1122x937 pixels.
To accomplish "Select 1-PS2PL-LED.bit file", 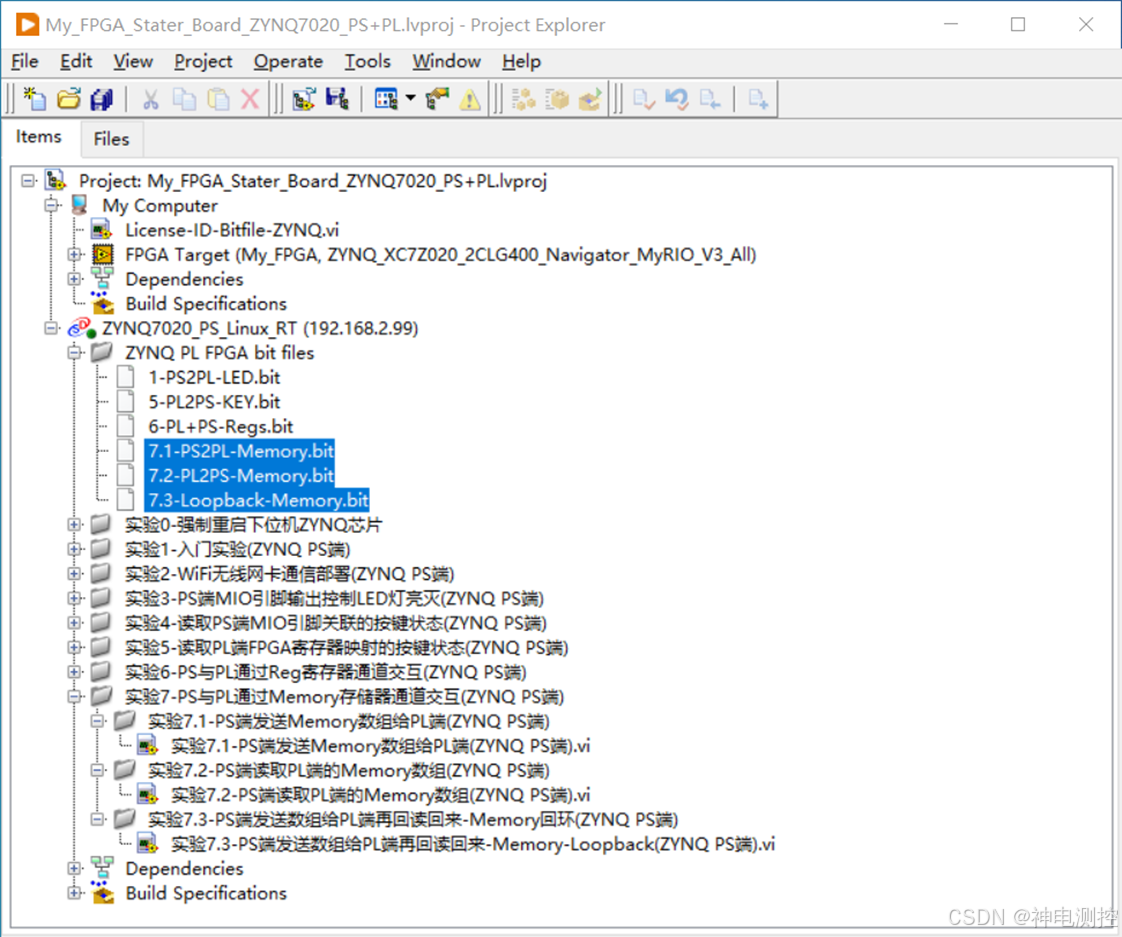I will (x=214, y=377).
